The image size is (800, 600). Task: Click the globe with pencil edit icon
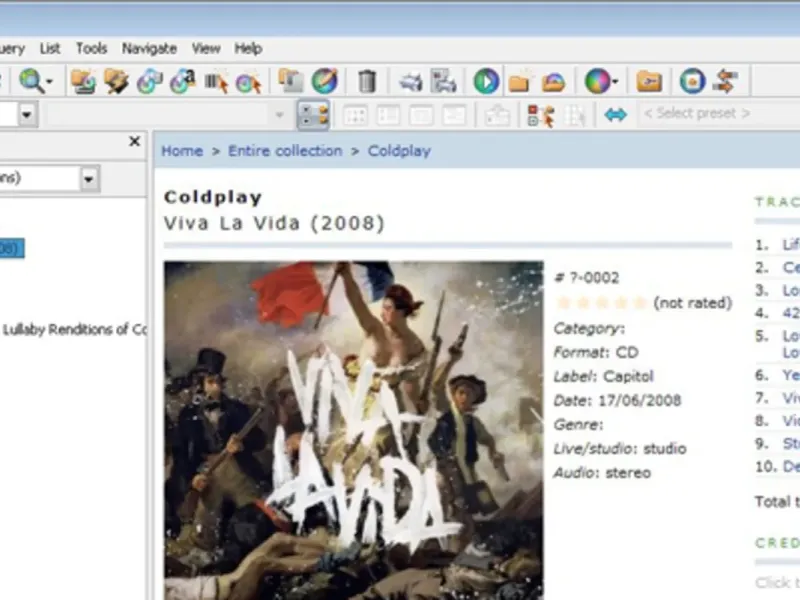point(325,82)
